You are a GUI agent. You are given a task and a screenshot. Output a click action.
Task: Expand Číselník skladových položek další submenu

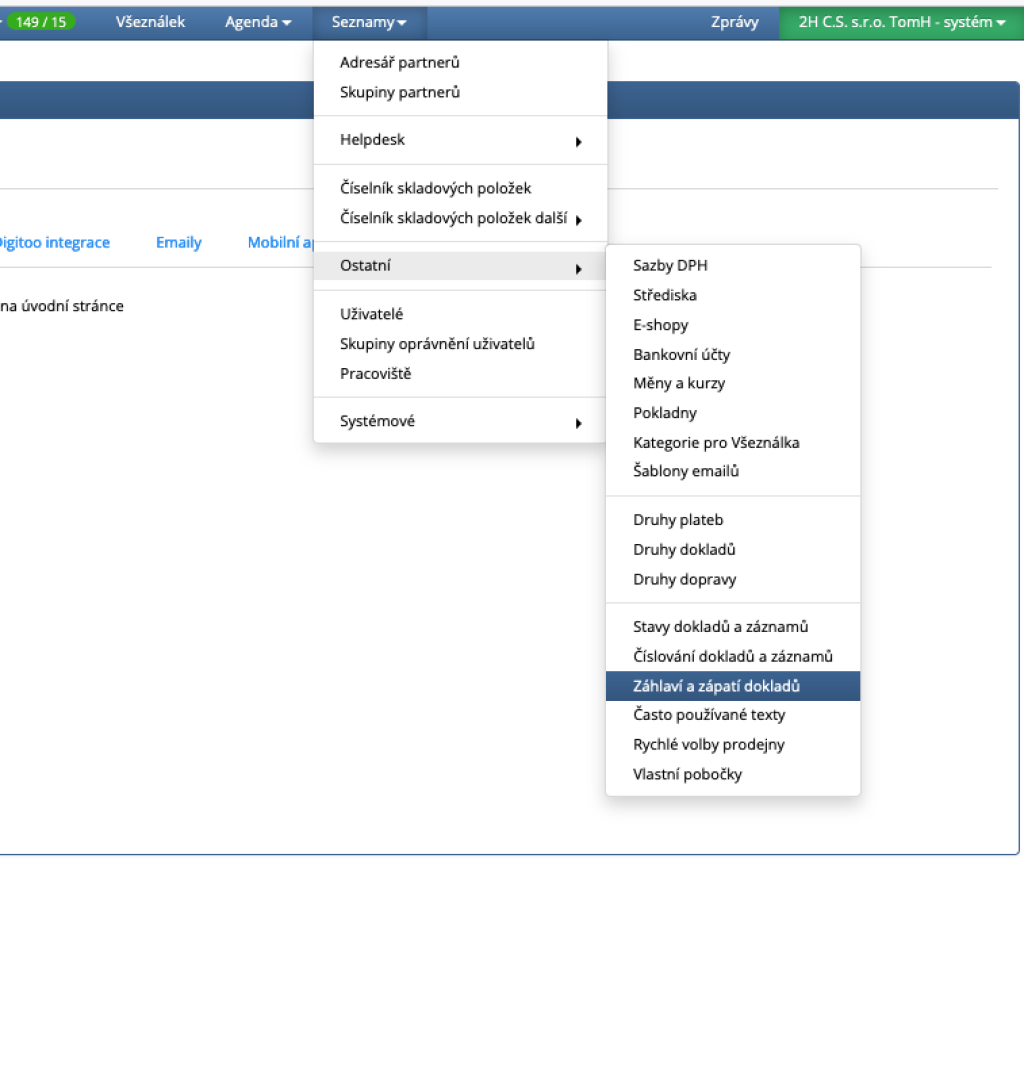click(578, 220)
